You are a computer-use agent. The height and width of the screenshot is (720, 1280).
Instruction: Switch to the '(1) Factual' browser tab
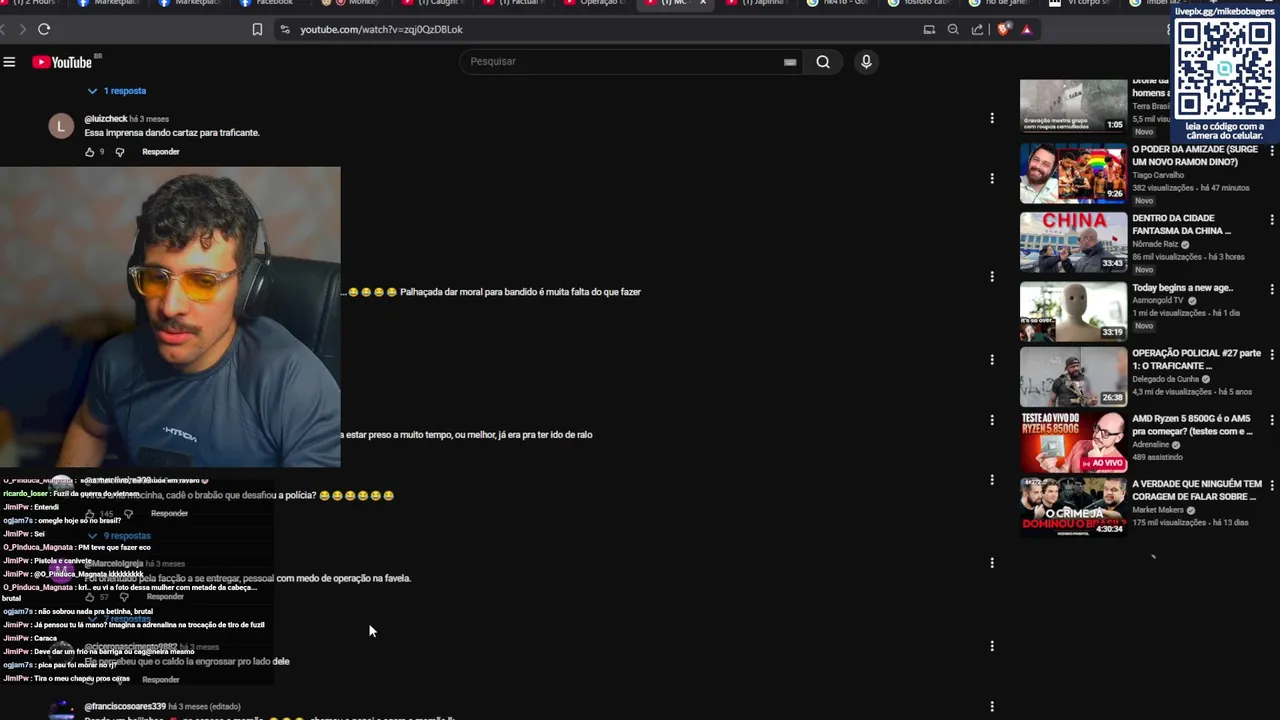(512, 3)
